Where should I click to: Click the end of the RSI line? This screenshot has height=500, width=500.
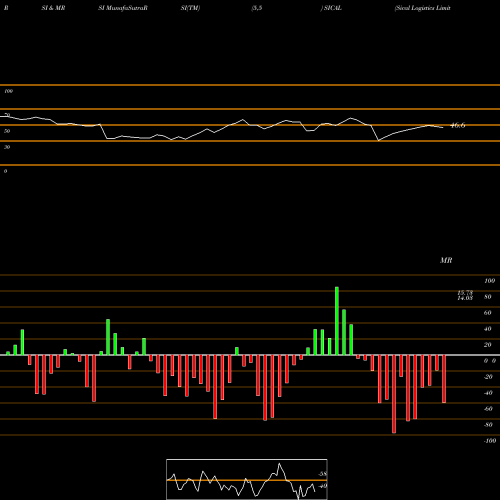click(x=443, y=127)
